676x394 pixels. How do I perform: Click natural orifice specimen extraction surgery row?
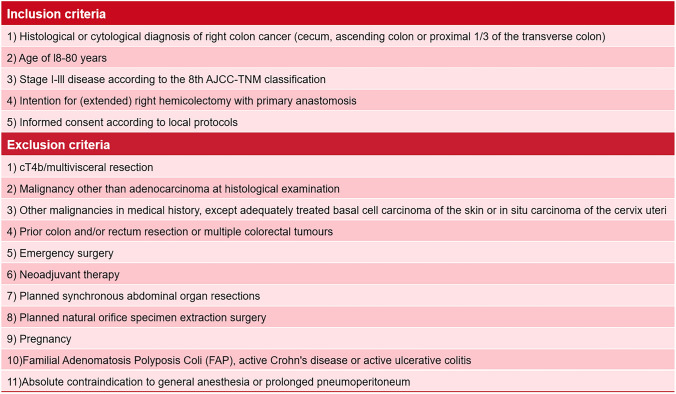pyautogui.click(x=338, y=317)
